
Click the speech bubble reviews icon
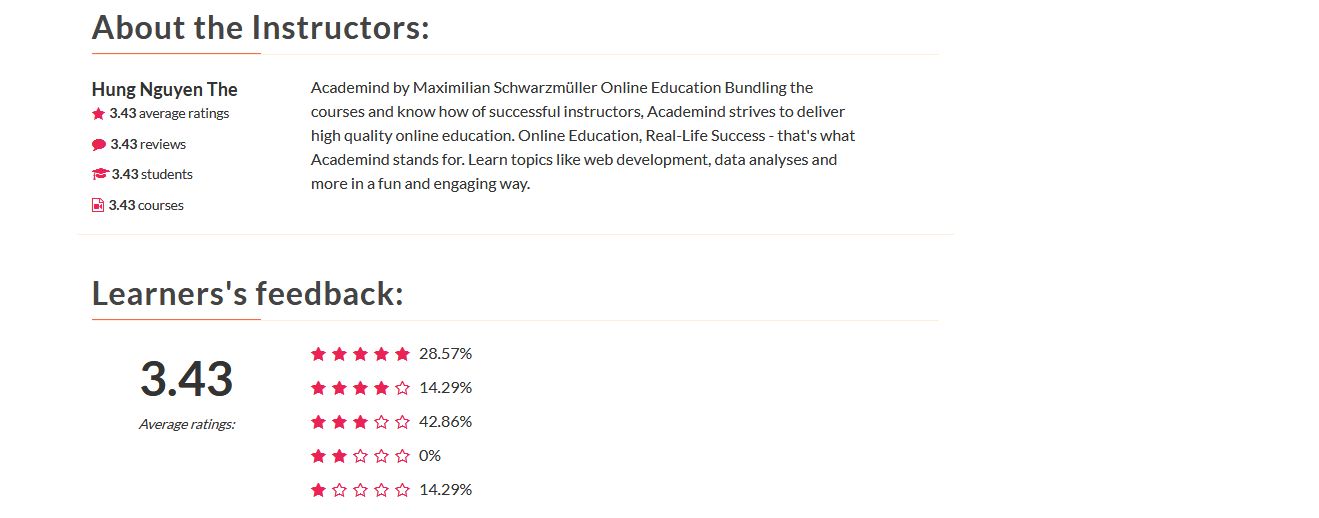click(x=99, y=145)
